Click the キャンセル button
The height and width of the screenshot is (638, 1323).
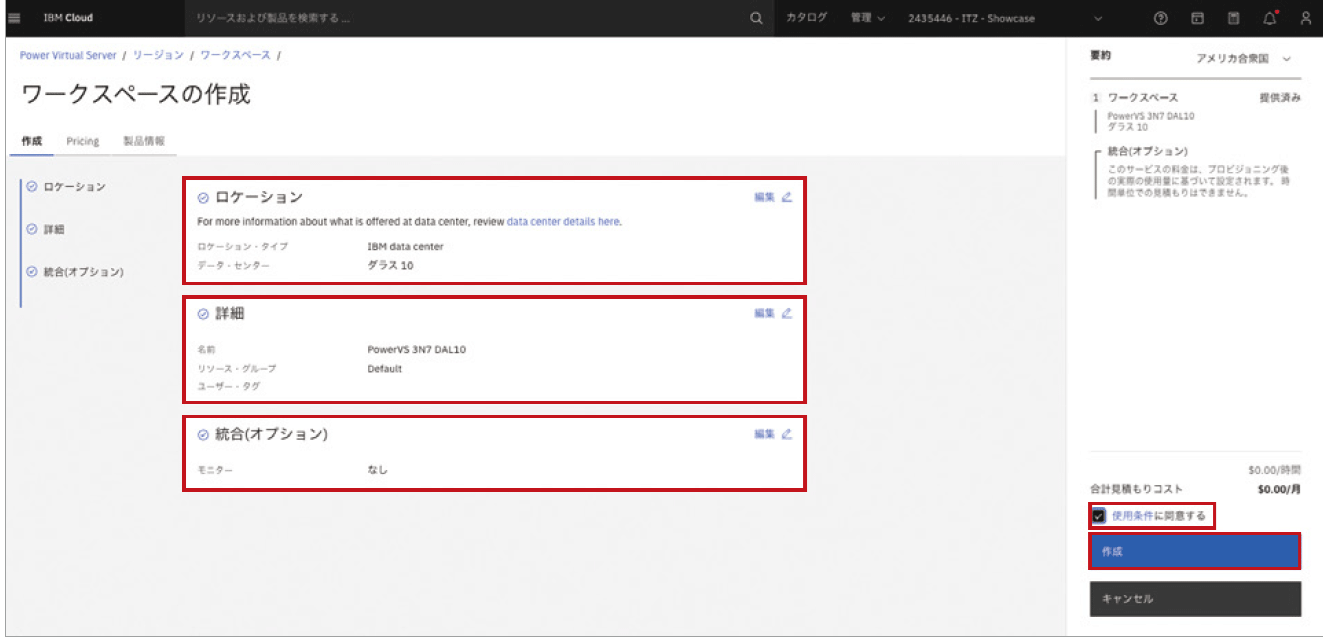[x=1194, y=599]
